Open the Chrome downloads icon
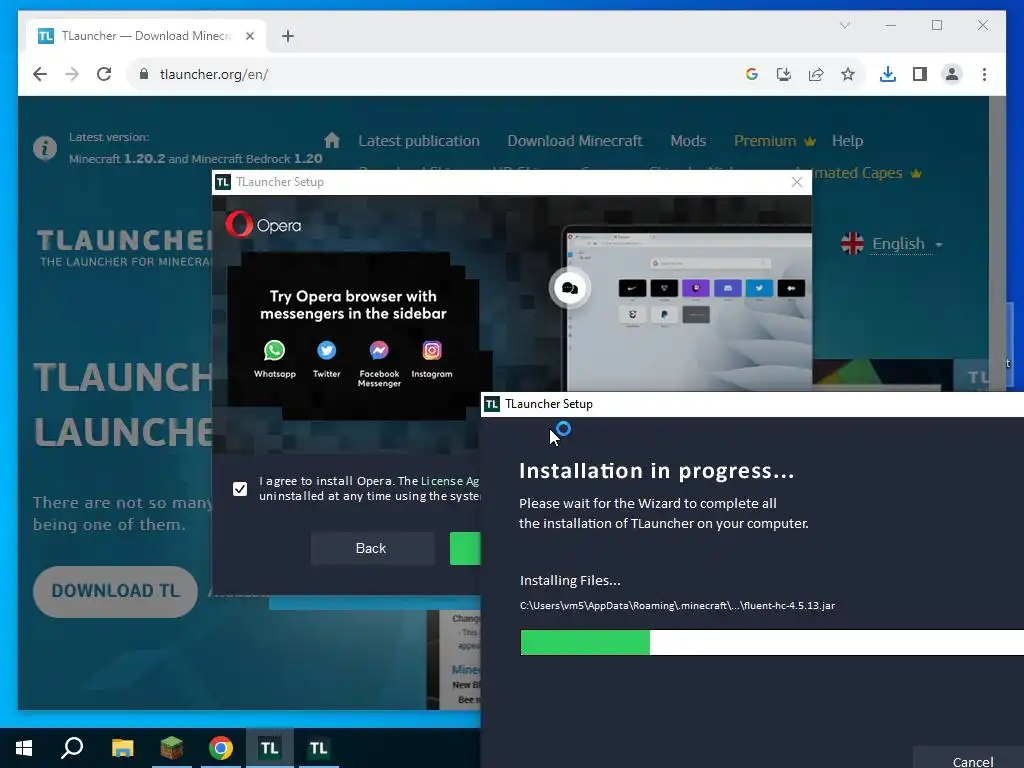The height and width of the screenshot is (768, 1024). (x=888, y=74)
